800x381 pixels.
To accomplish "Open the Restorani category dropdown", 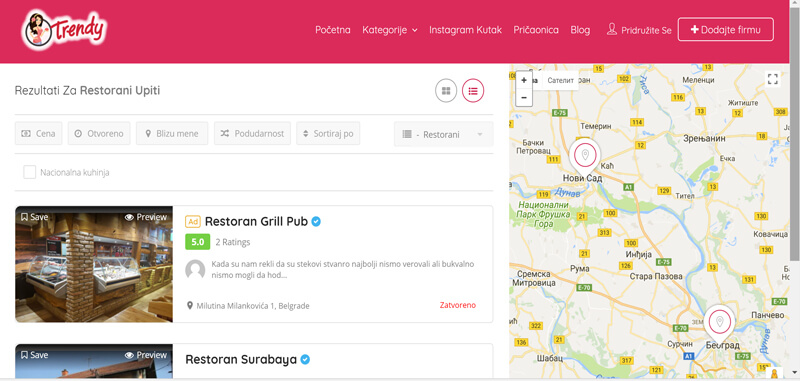I will click(x=443, y=134).
